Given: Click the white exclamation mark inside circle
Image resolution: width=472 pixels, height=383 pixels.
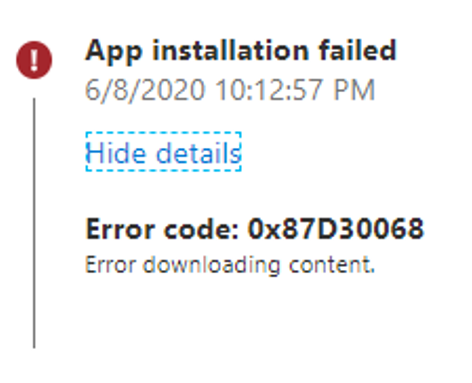Looking at the screenshot, I should pos(34,60).
